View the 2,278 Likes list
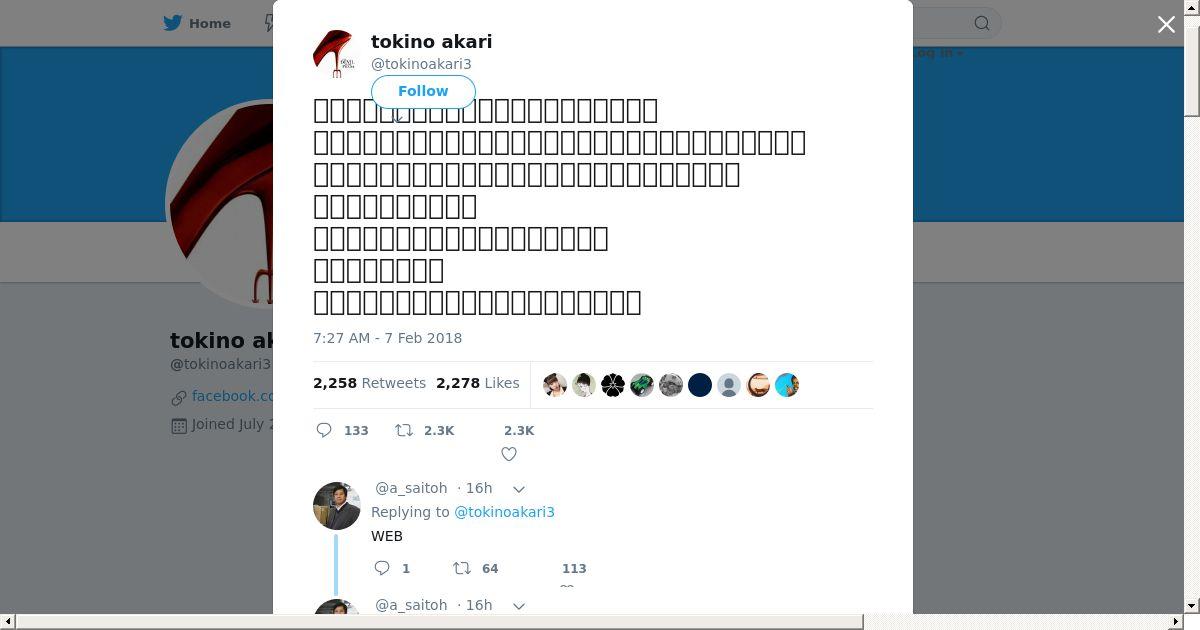The image size is (1200, 630). click(477, 383)
